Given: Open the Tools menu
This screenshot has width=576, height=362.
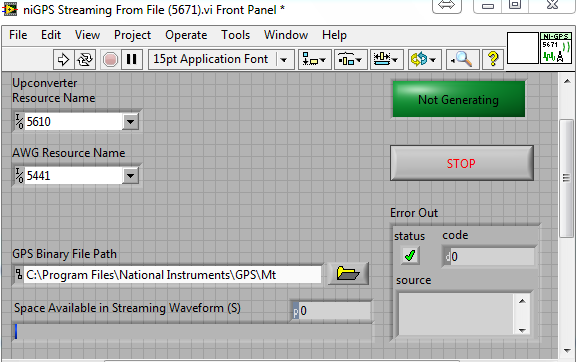Looking at the screenshot, I should point(235,35).
